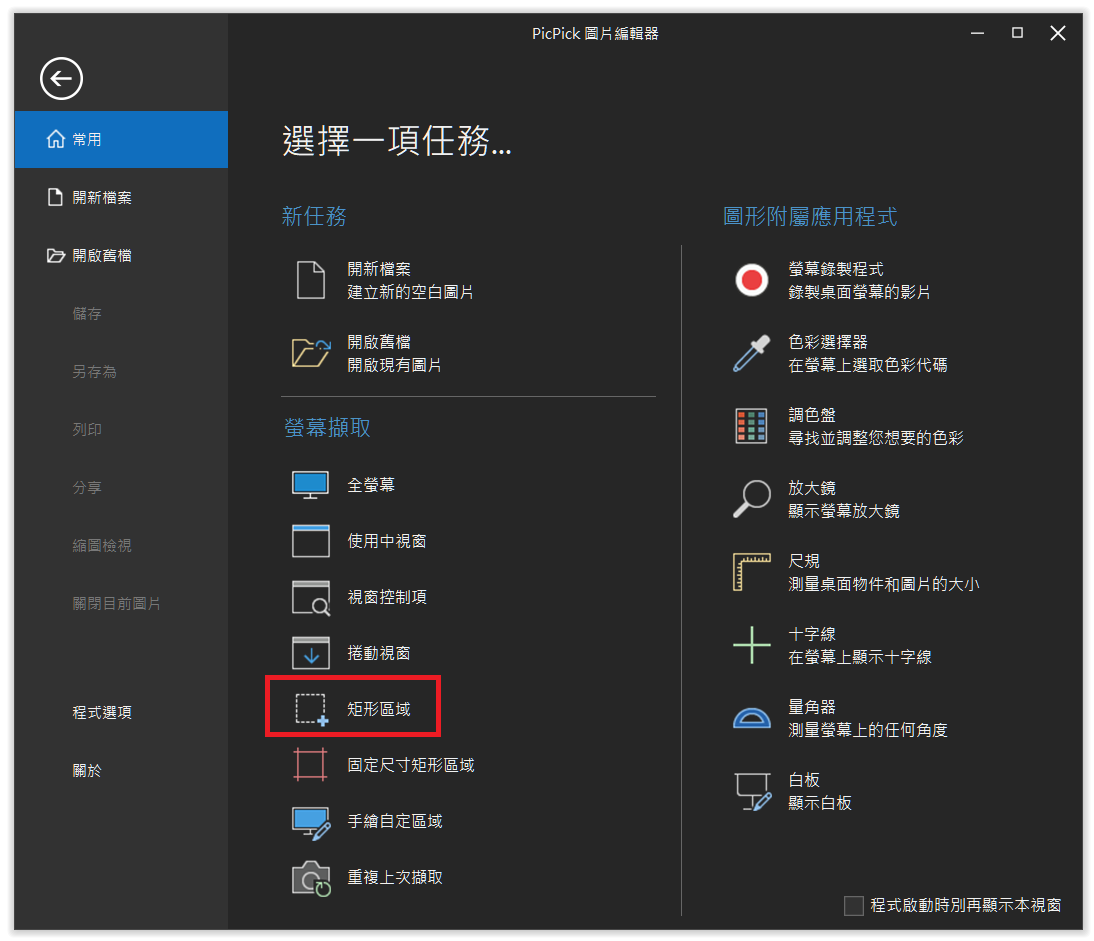The image size is (1094, 941).
Task: Click the blue 量角器 protractor icon
Action: coord(751,718)
